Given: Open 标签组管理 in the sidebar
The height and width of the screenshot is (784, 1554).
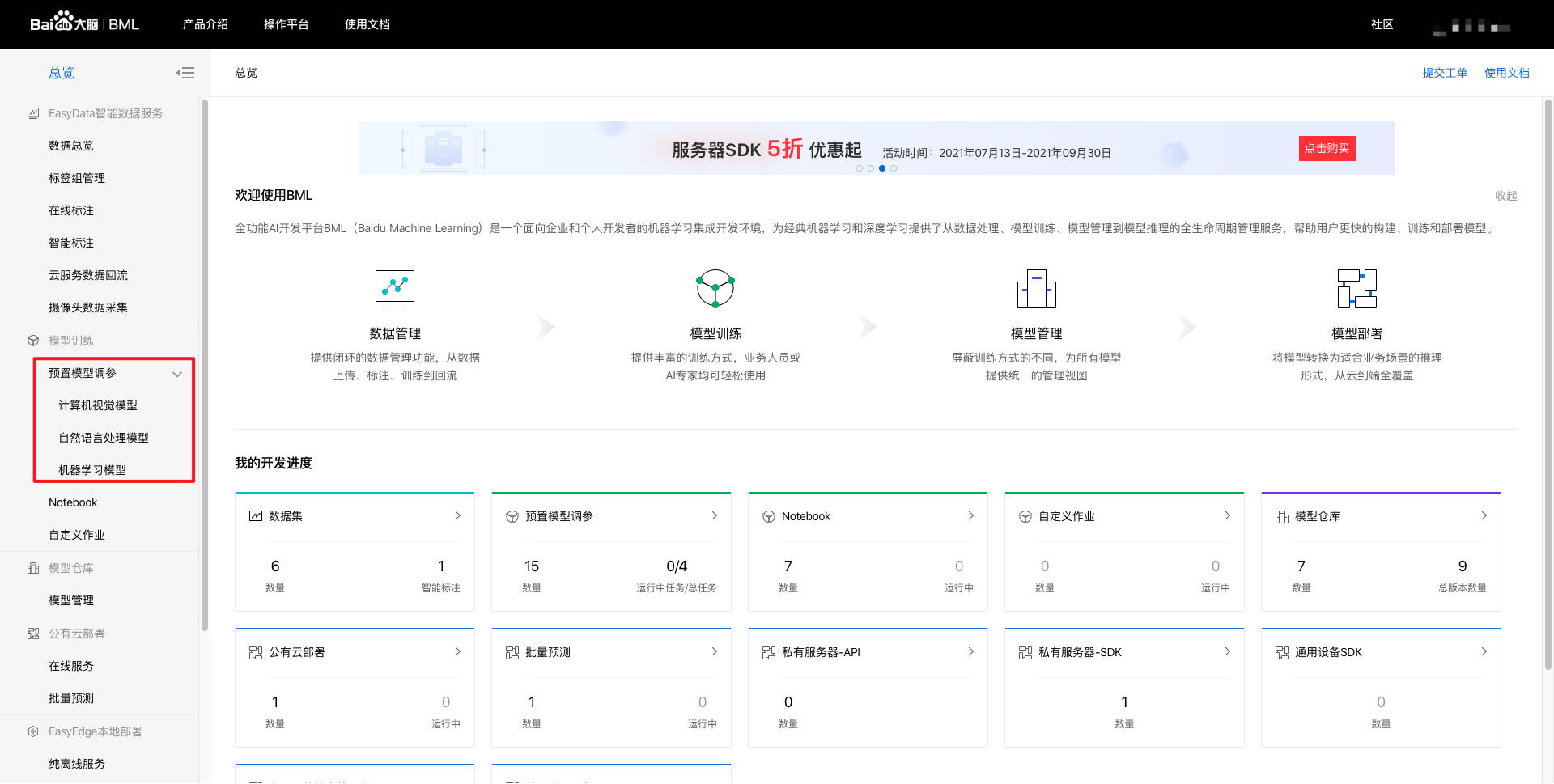Looking at the screenshot, I should click(x=77, y=178).
